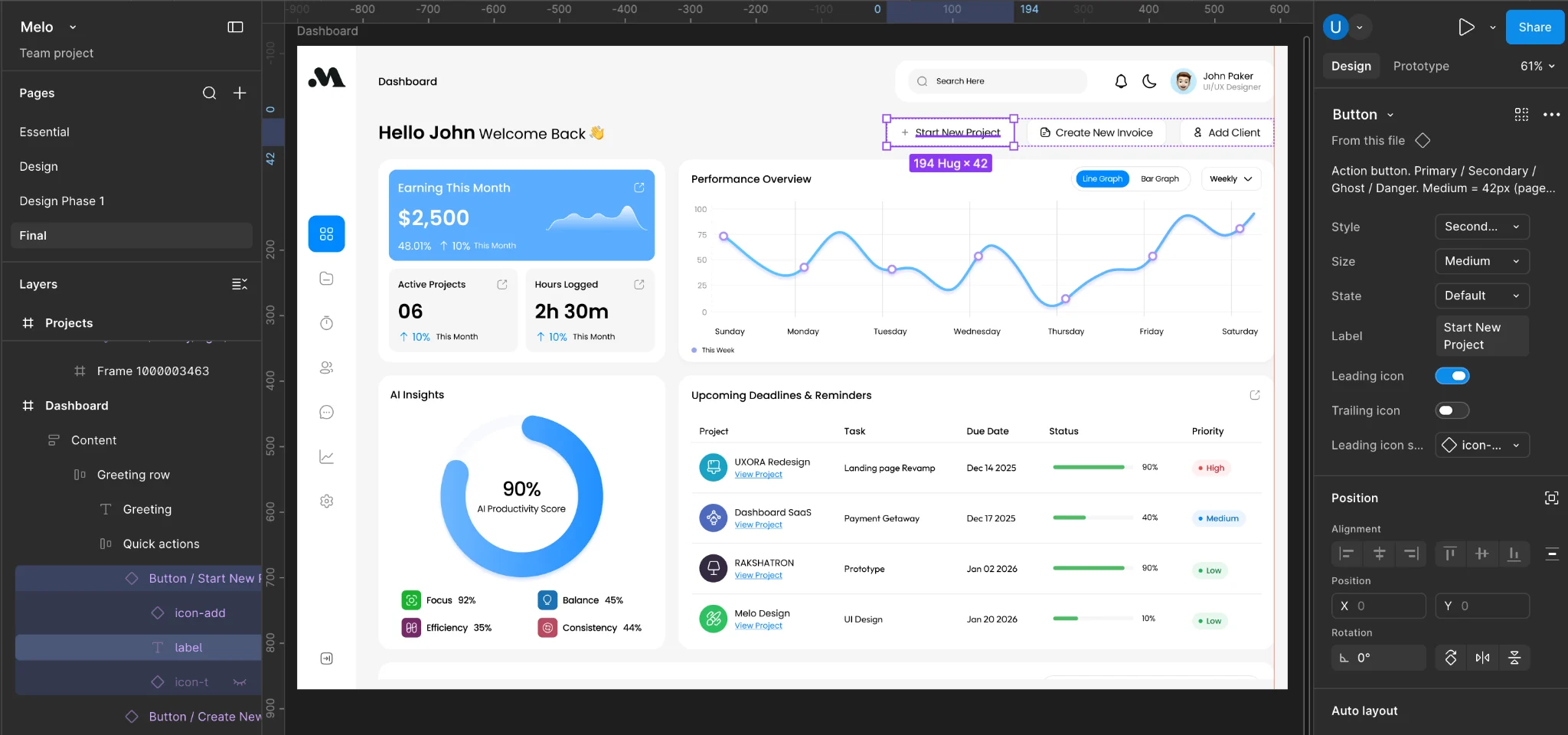1568x735 pixels.
Task: Toggle the Leading icon switch off
Action: [1452, 376]
